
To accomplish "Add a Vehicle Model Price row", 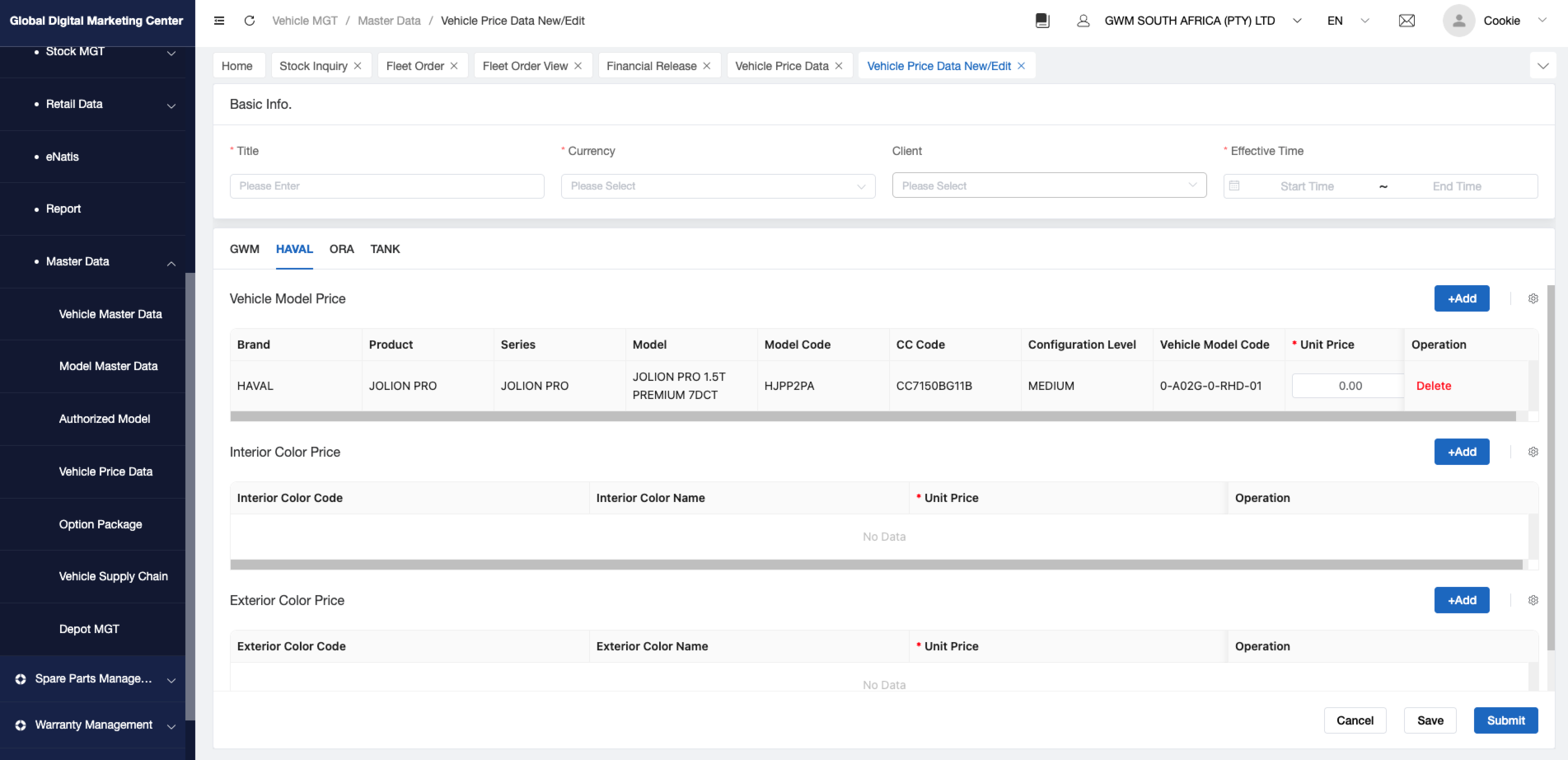I will [x=1462, y=298].
